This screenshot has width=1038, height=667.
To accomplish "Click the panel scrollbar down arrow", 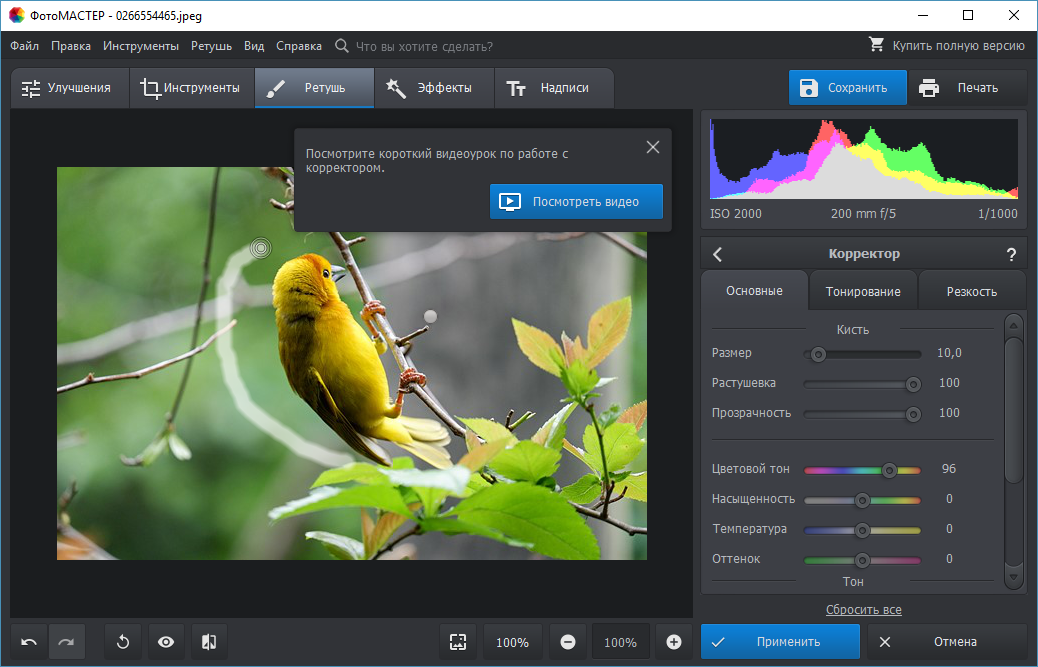I will (x=1014, y=577).
